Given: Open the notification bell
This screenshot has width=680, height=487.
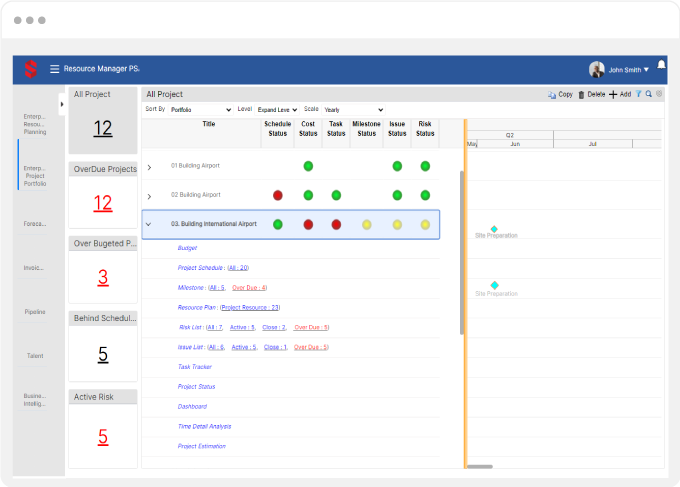Looking at the screenshot, I should 661,65.
